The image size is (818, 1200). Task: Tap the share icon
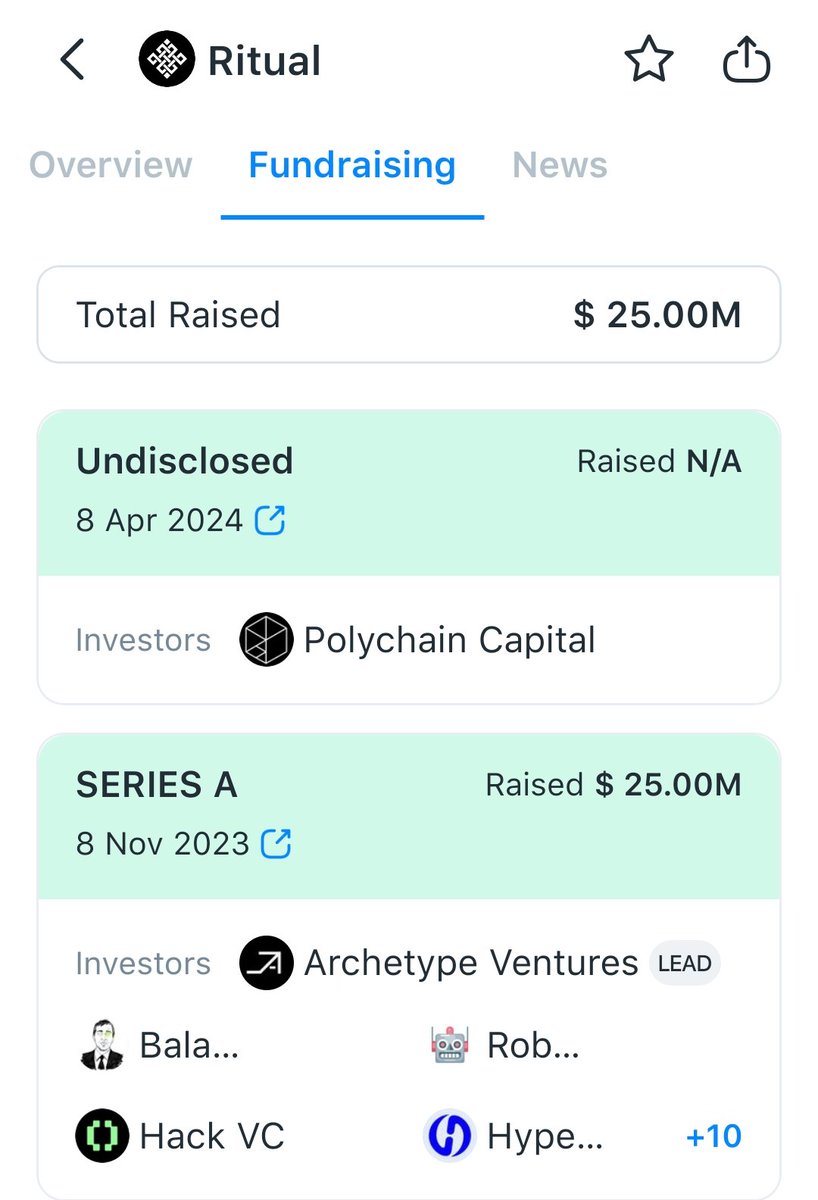(746, 62)
